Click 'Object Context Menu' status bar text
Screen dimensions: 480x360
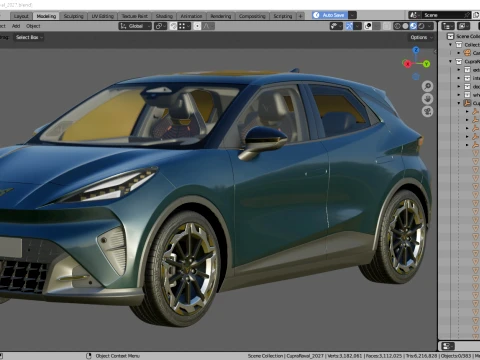click(x=117, y=356)
